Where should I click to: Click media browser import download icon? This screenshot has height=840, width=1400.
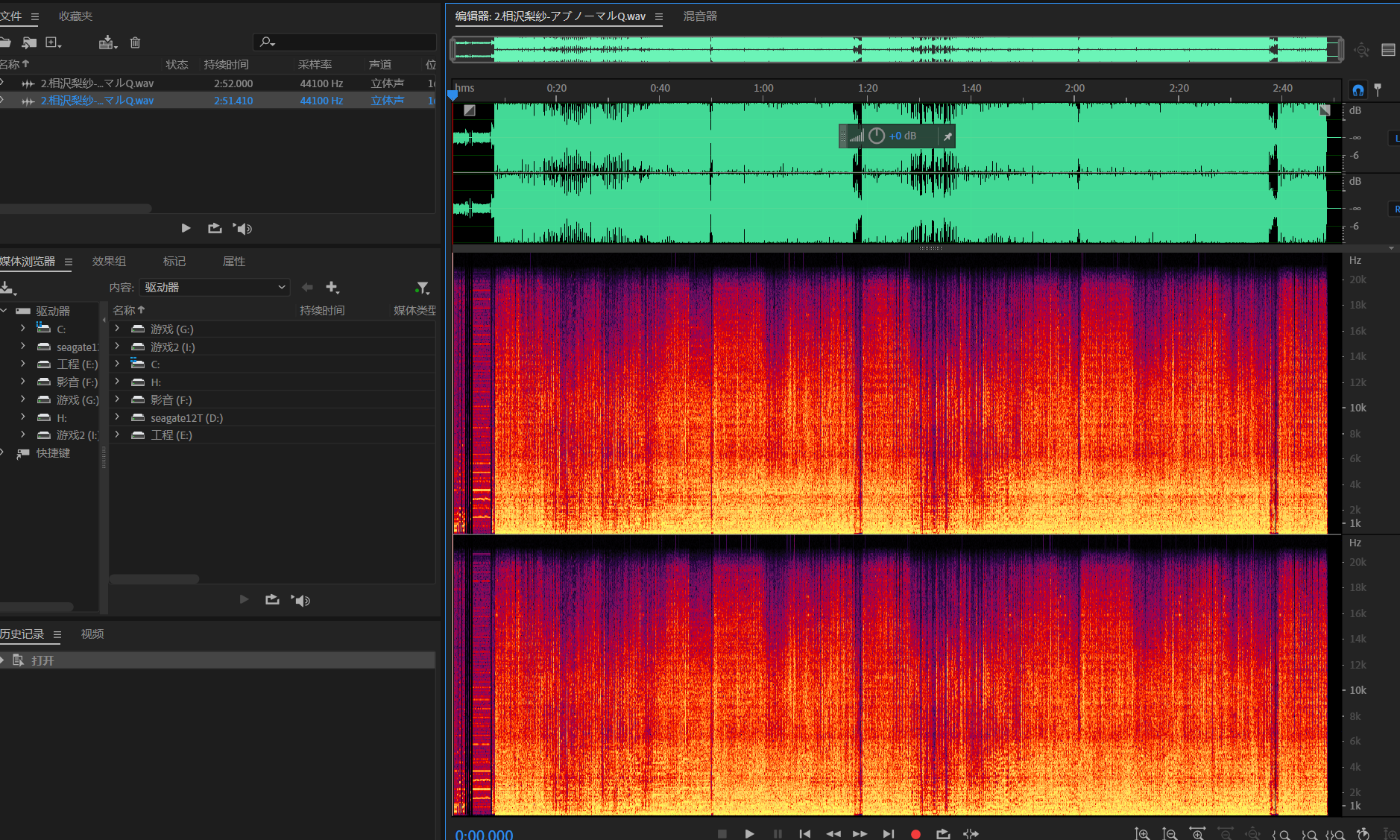(8, 288)
